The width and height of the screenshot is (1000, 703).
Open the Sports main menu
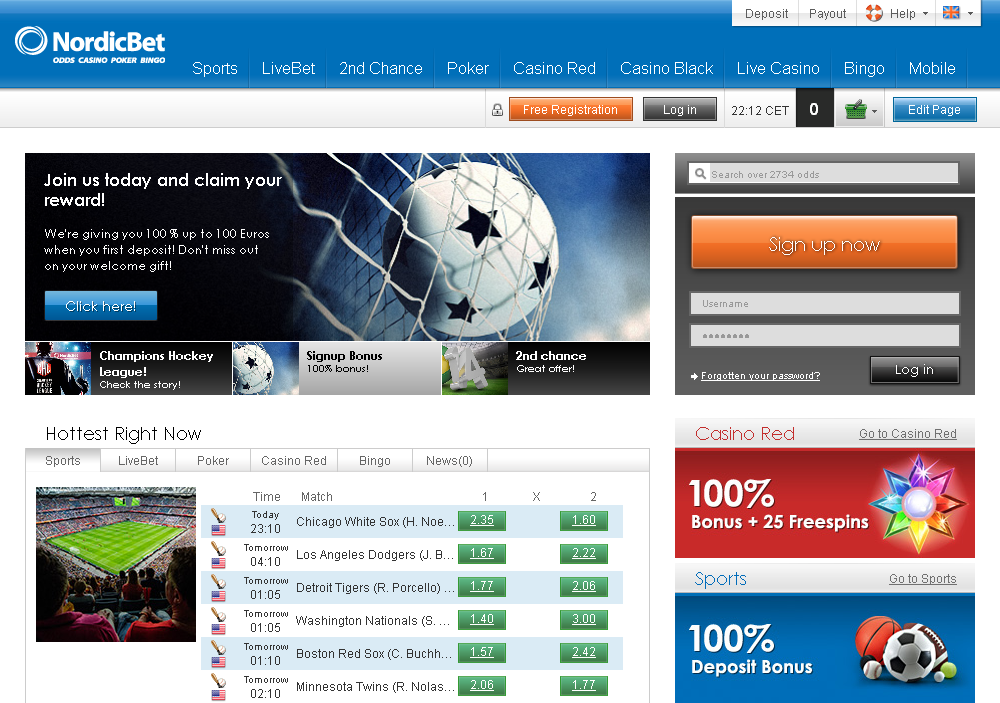pyautogui.click(x=215, y=68)
